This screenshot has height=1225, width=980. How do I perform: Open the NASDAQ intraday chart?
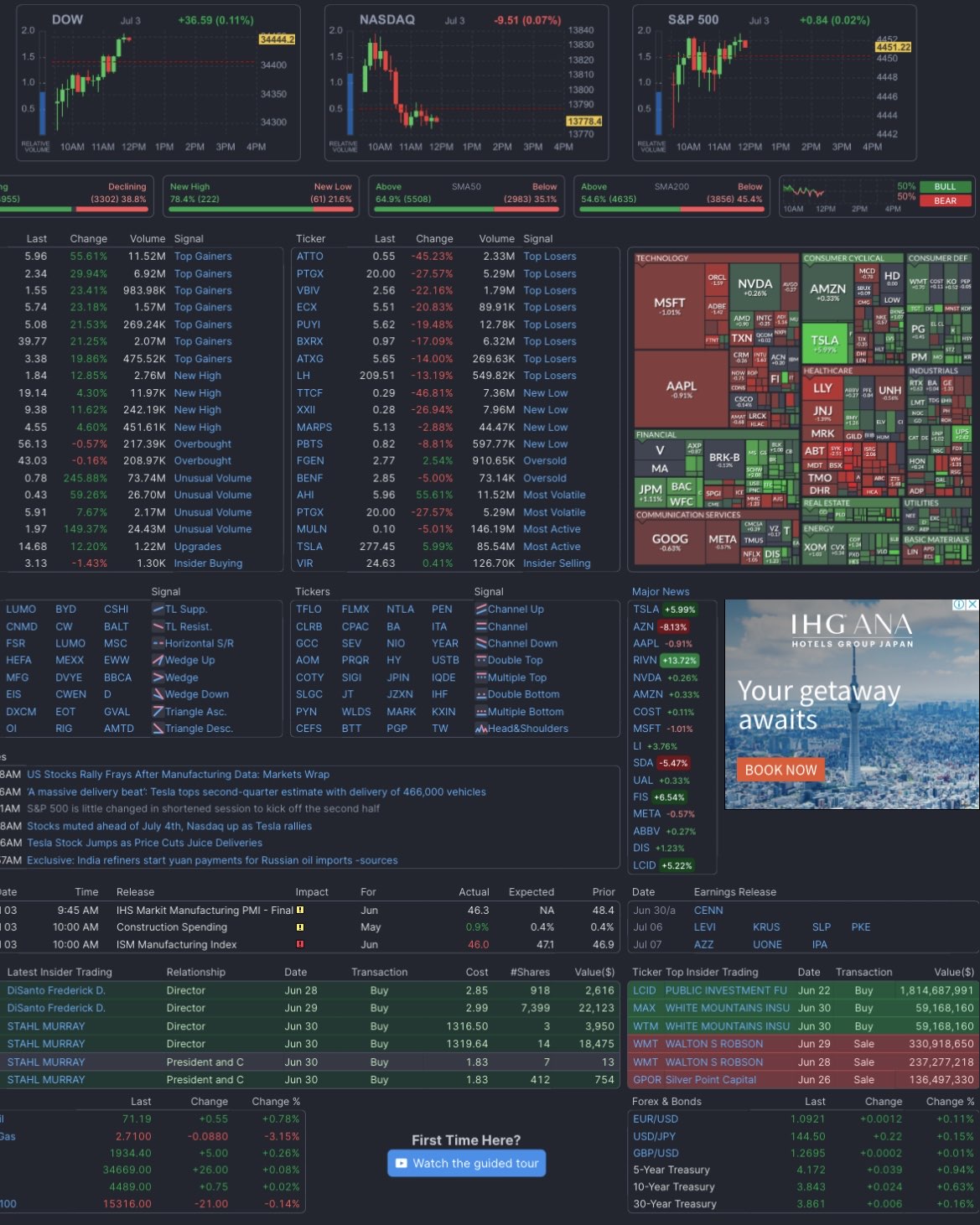click(x=466, y=82)
